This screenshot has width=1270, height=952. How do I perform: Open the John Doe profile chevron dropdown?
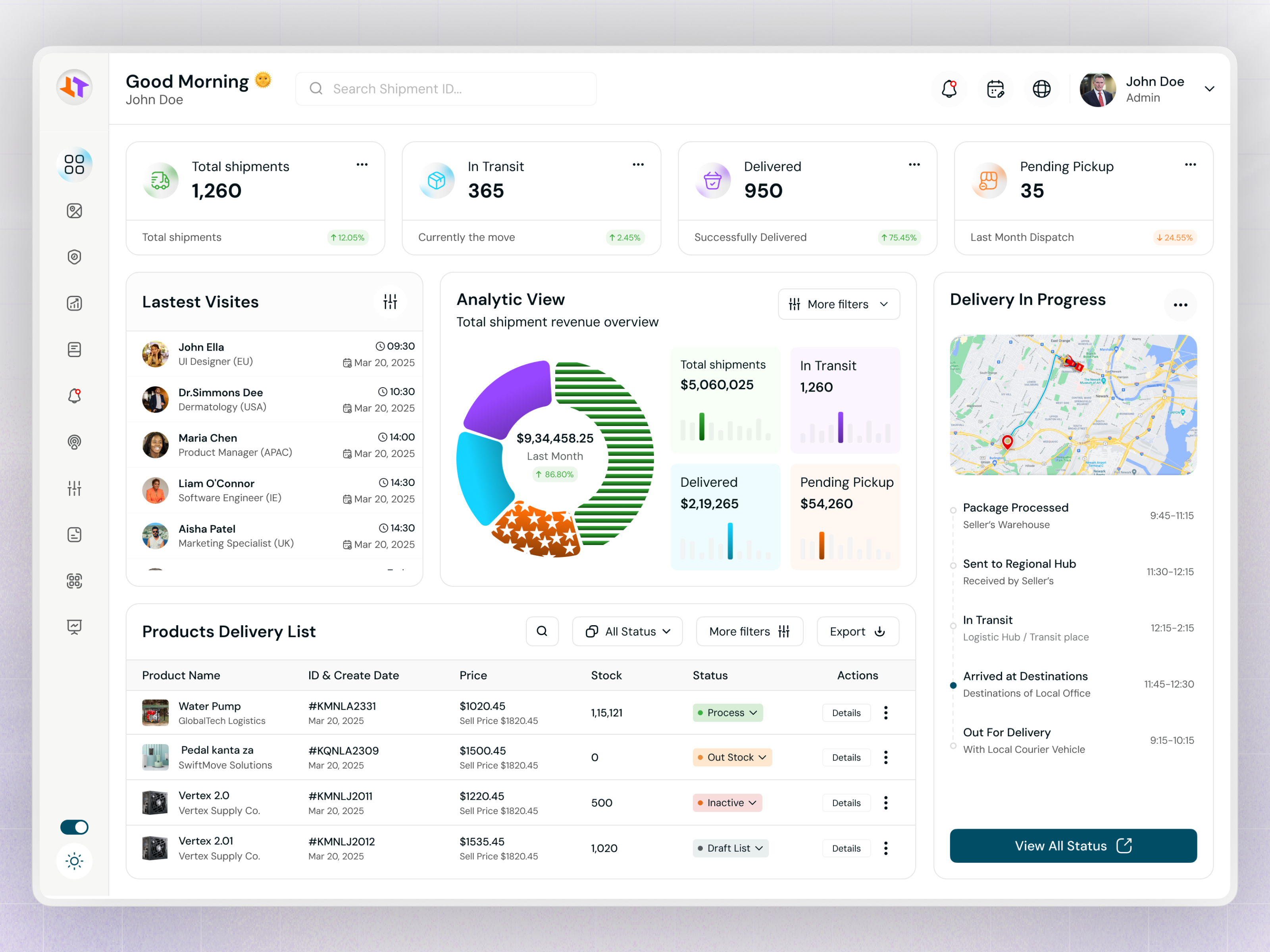[x=1210, y=89]
